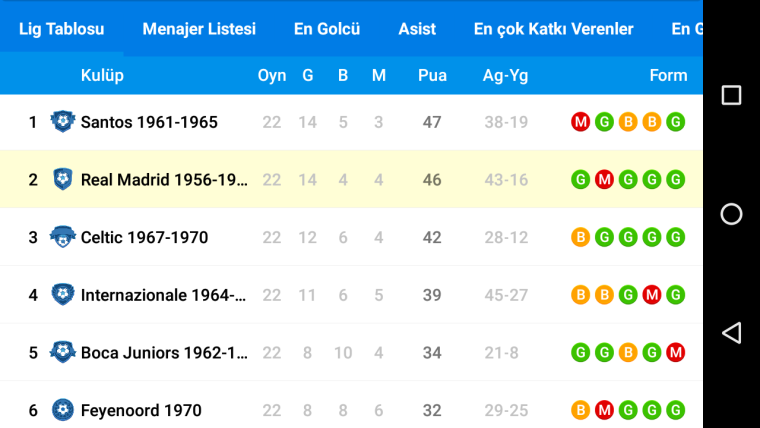Tap the Boca Juniors club crest icon
Image resolution: width=760 pixels, height=428 pixels.
pos(63,352)
